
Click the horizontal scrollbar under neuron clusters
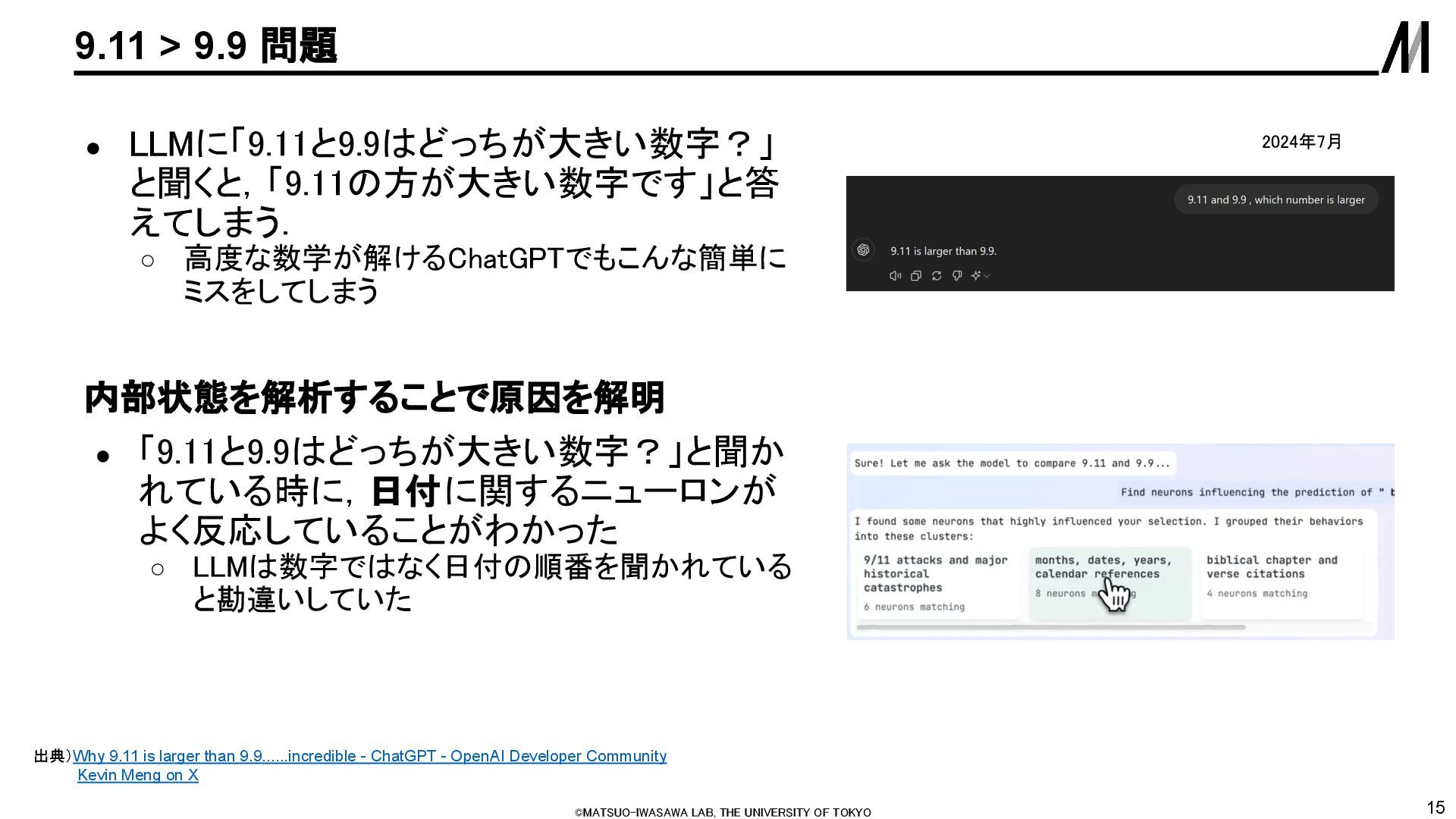pyautogui.click(x=1050, y=628)
